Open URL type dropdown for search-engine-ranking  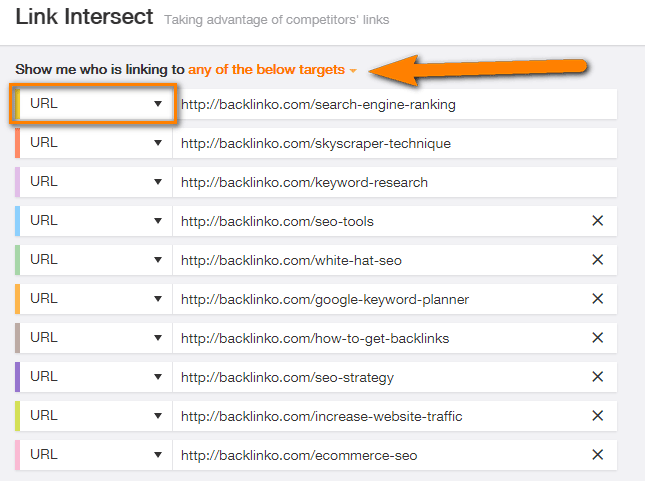point(95,104)
